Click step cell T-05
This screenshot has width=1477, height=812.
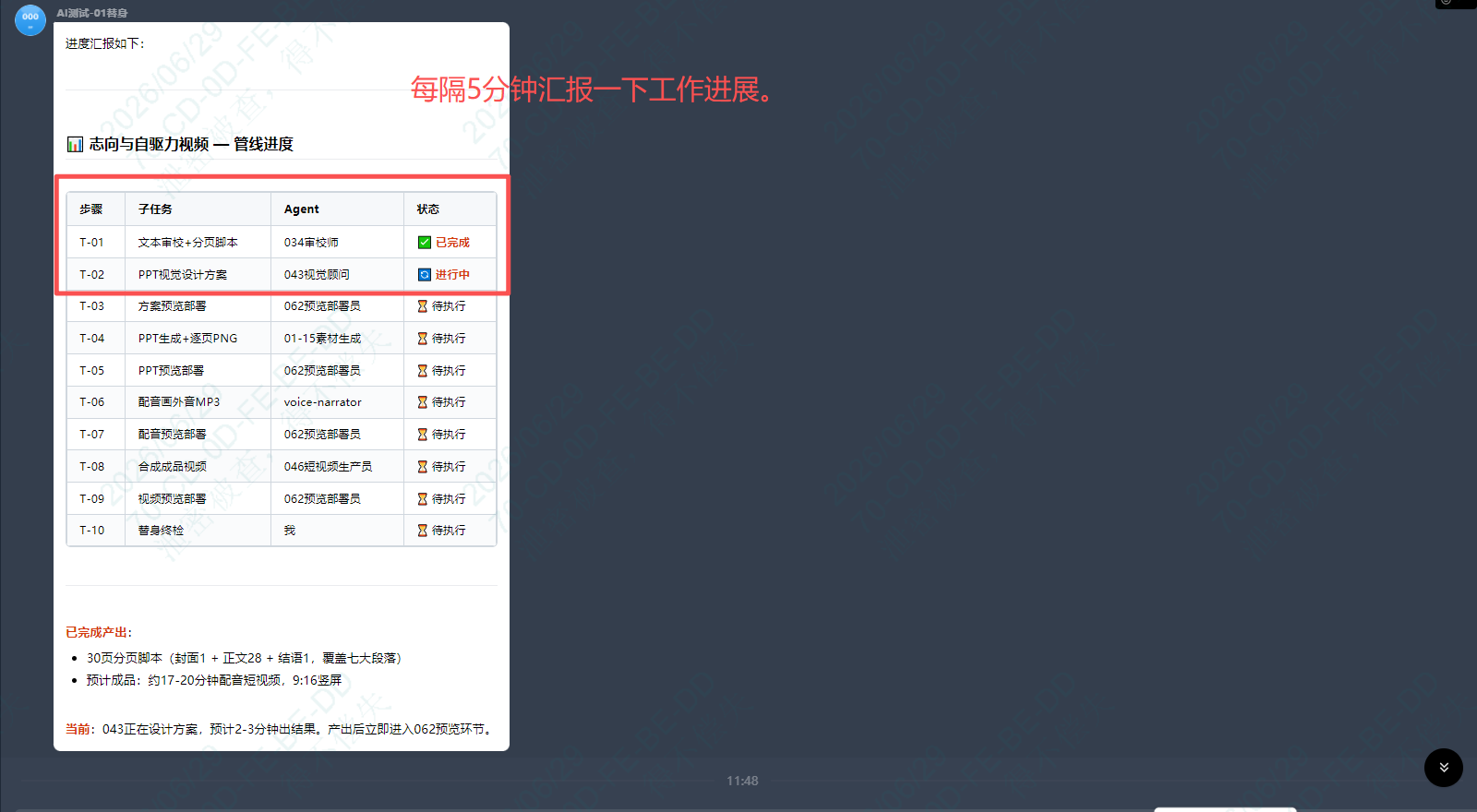coord(91,371)
